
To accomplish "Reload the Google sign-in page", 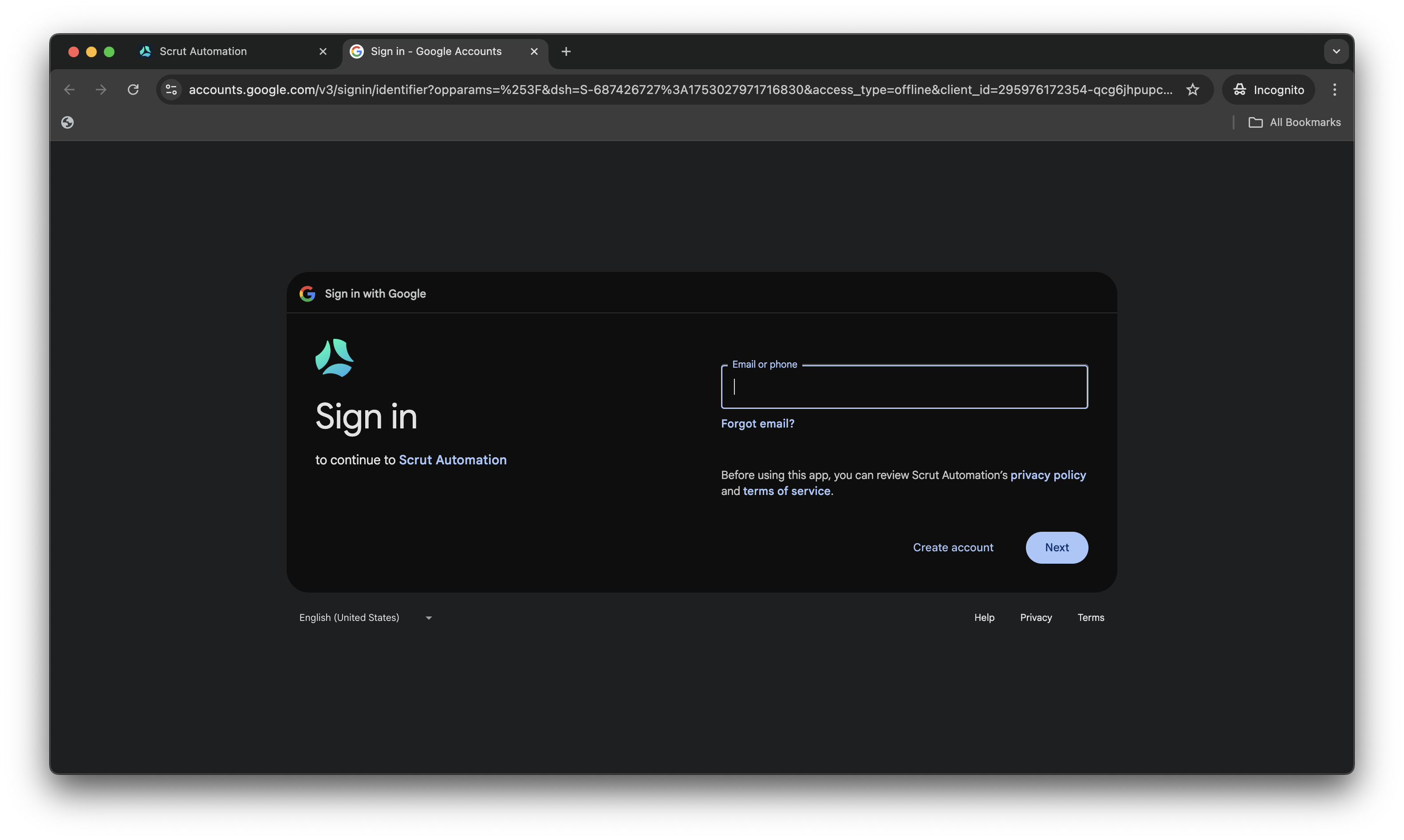I will pyautogui.click(x=133, y=90).
